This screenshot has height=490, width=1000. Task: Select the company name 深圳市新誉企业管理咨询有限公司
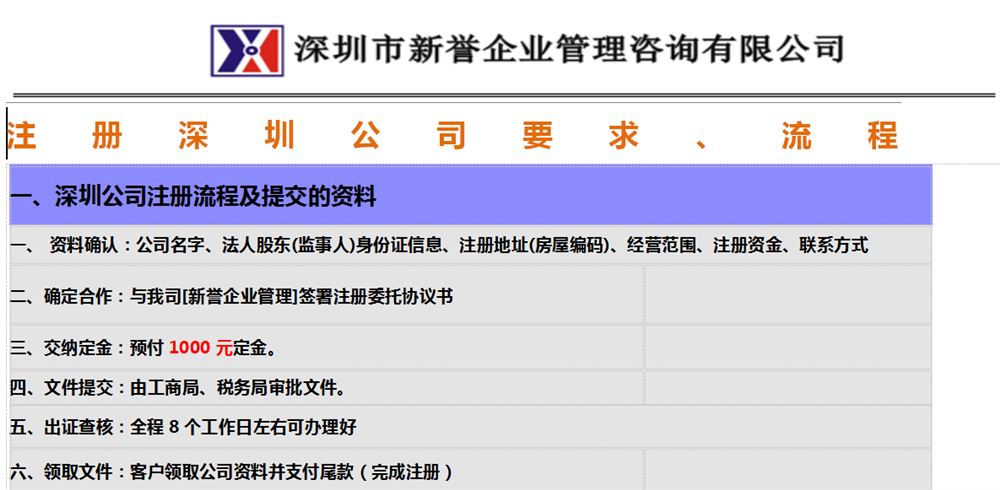point(569,49)
